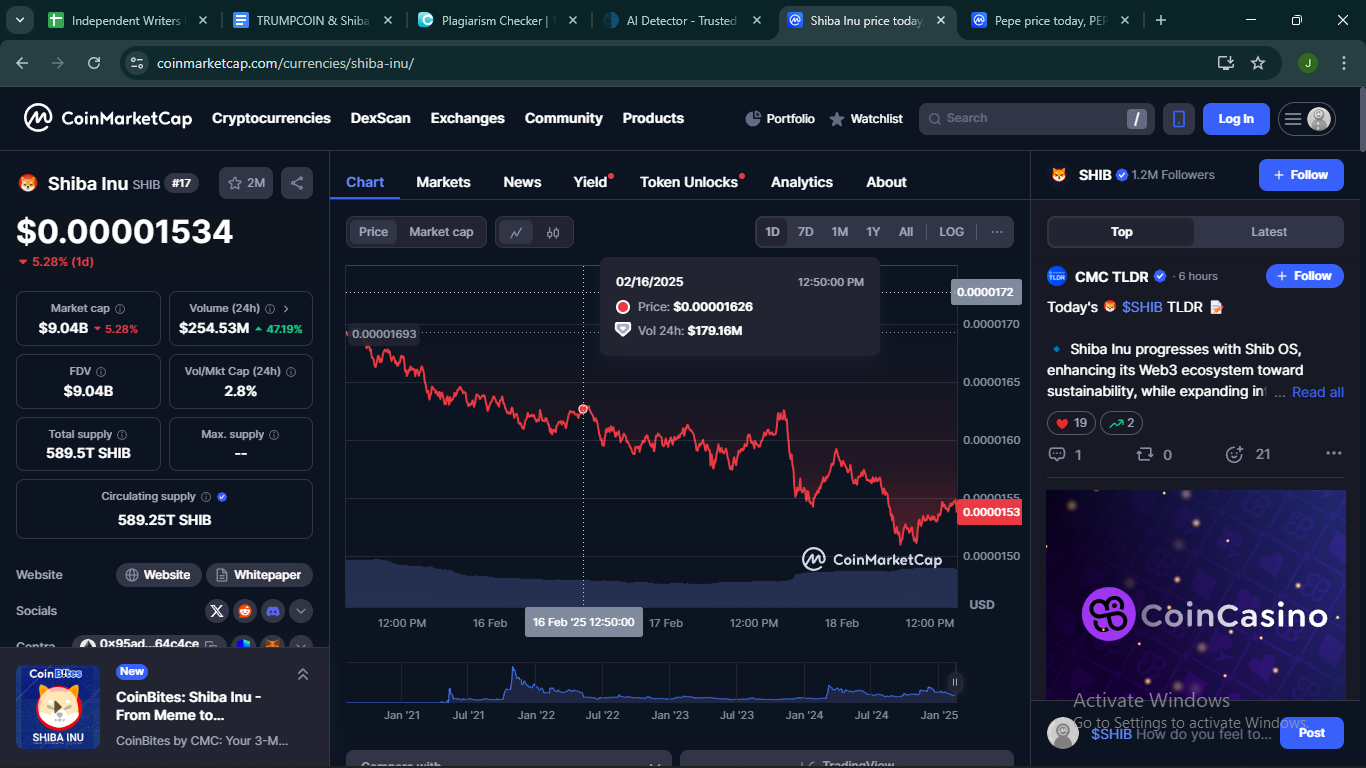Image resolution: width=1366 pixels, height=768 pixels.
Task: Click the Circulating supply info icon
Action: [206, 497]
